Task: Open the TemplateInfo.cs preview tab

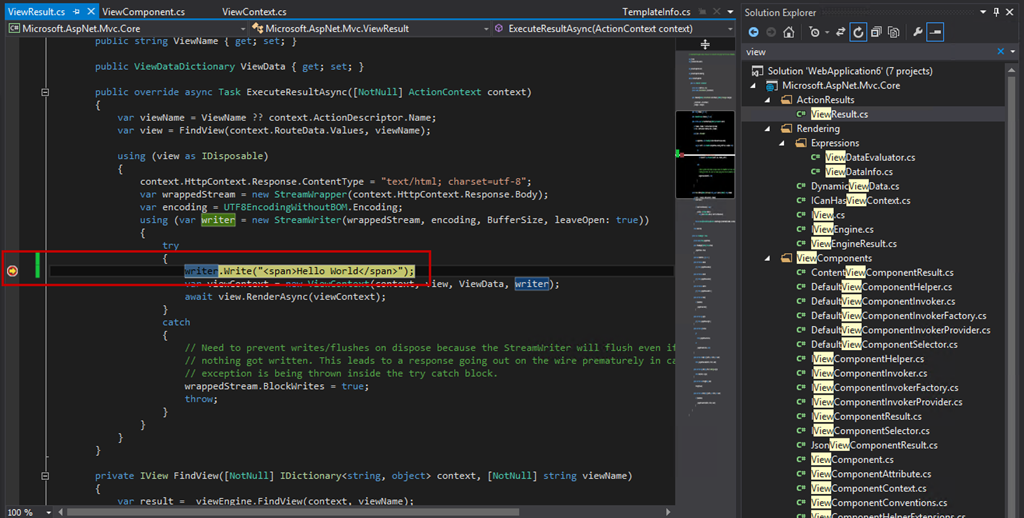Action: coord(656,12)
